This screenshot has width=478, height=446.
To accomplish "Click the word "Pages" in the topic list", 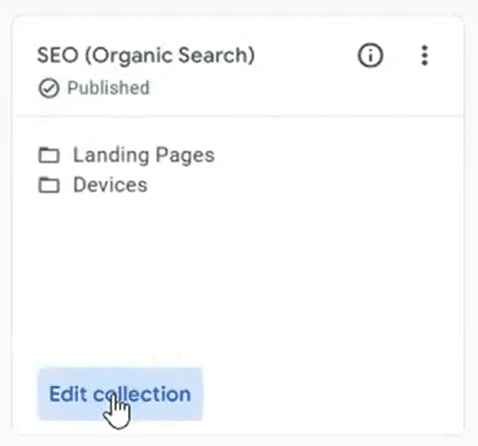I will coord(185,155).
